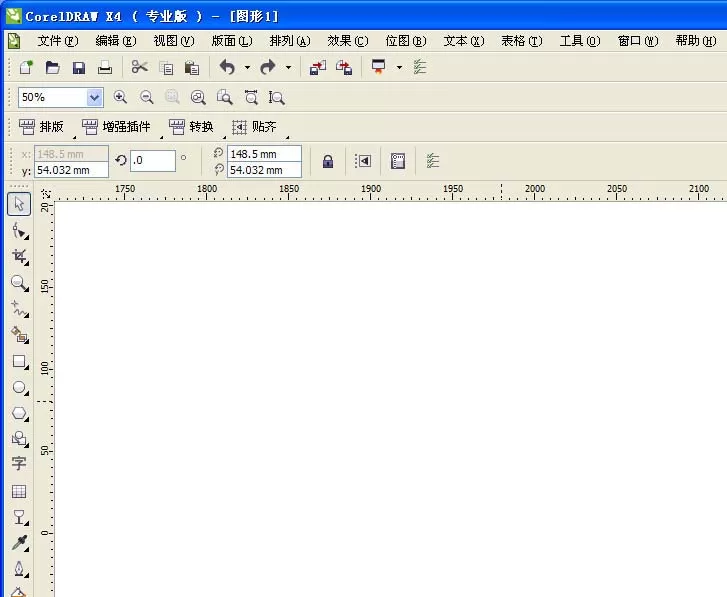Click the ruler origin corner icon
Screen dimensions: 727x597
click(45, 193)
